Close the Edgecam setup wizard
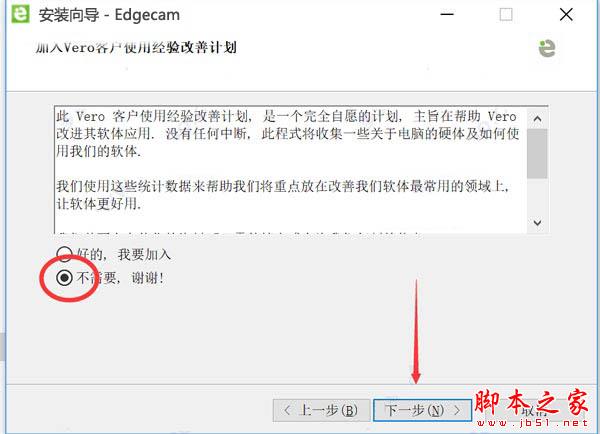Image resolution: width=600 pixels, height=434 pixels. (x=566, y=15)
